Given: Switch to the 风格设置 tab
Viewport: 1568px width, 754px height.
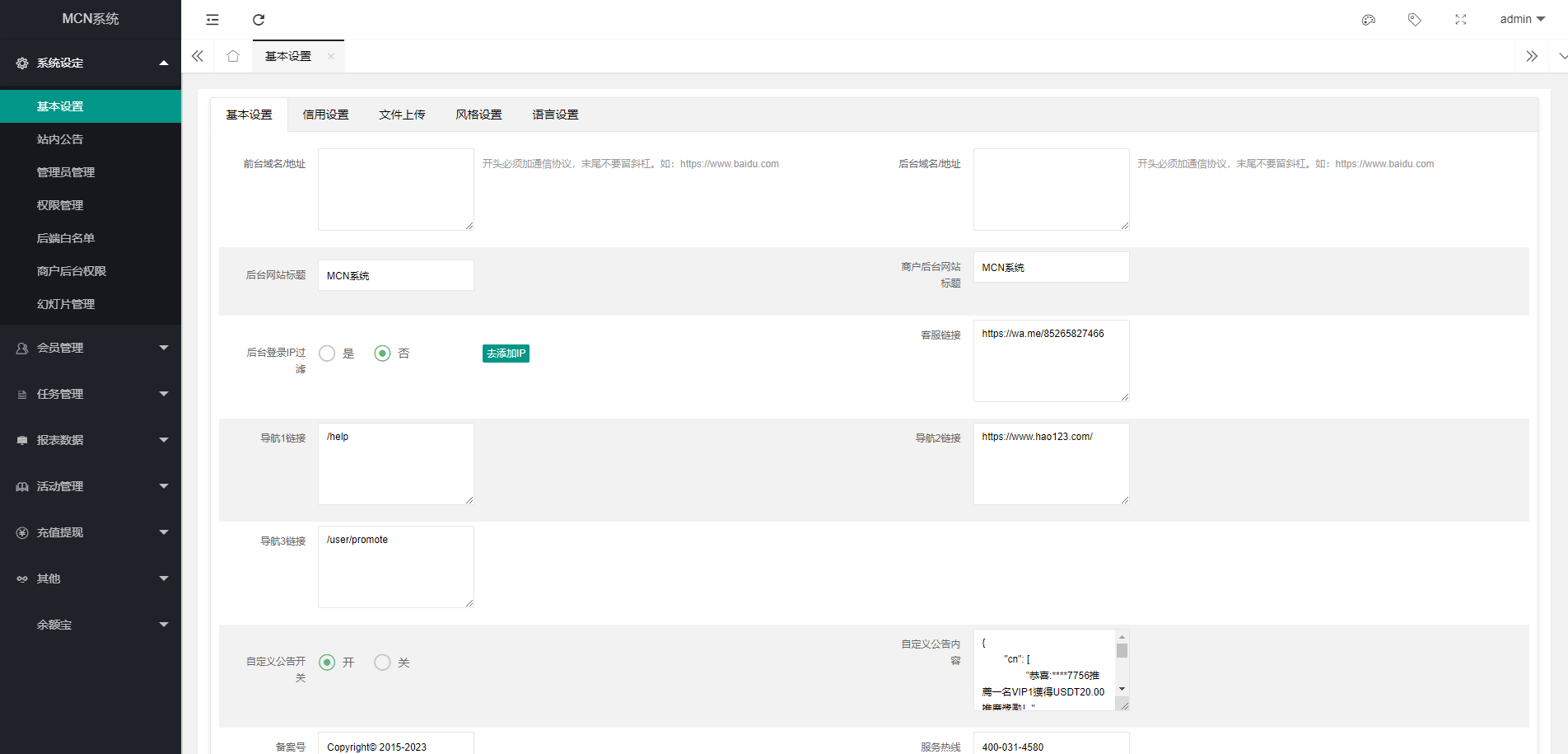Looking at the screenshot, I should click(x=478, y=115).
